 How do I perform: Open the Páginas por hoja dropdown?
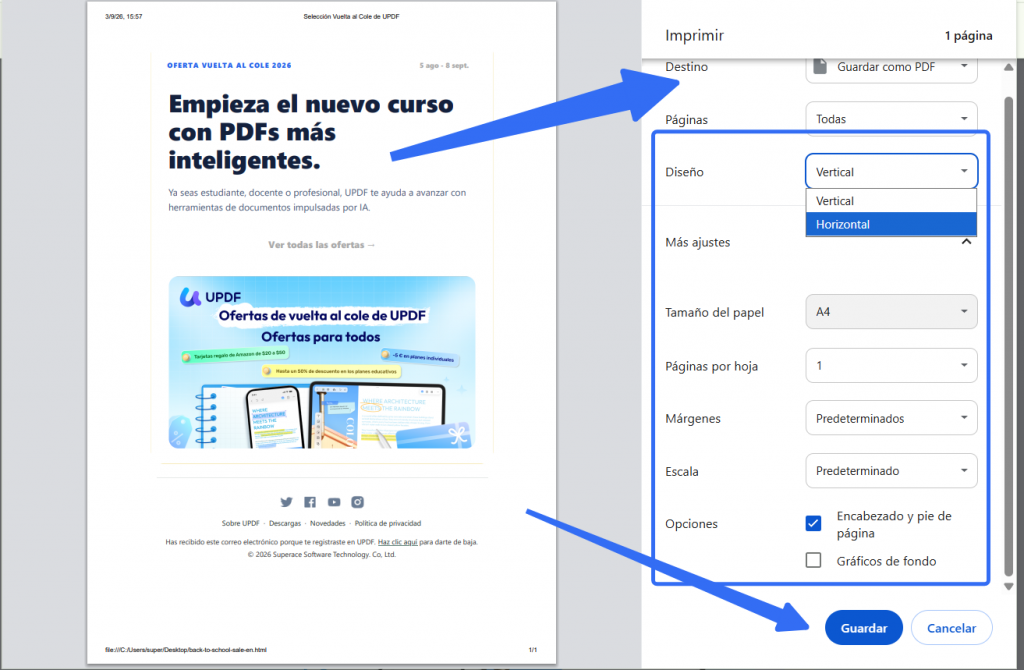pos(891,366)
